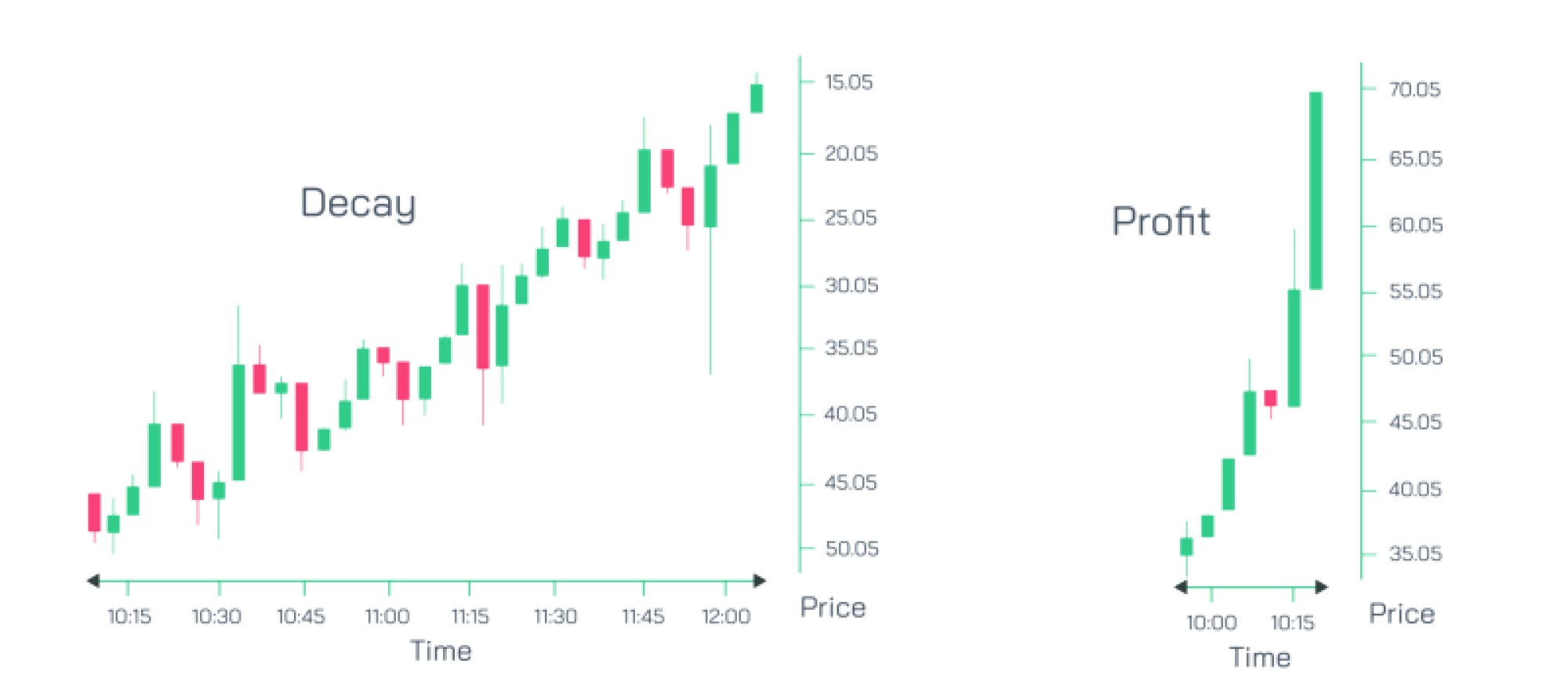Image resolution: width=1568 pixels, height=696 pixels.
Task: Click left arrowhead of Profit chart time axis
Action: click(1181, 586)
